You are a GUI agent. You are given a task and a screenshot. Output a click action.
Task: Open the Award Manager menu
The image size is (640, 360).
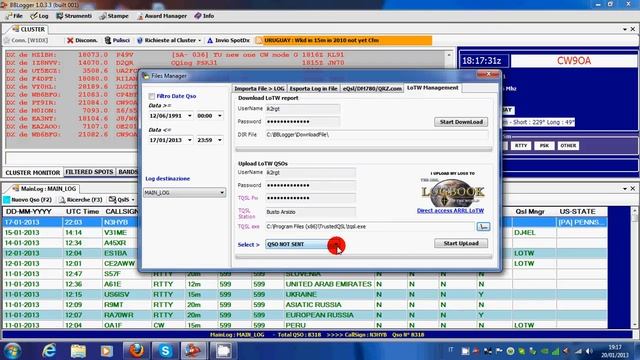click(162, 16)
